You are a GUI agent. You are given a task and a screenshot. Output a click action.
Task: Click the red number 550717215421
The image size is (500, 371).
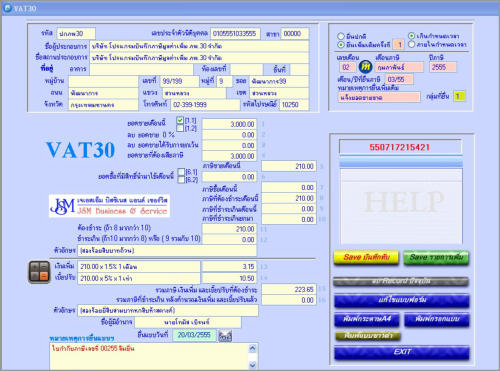(400, 147)
